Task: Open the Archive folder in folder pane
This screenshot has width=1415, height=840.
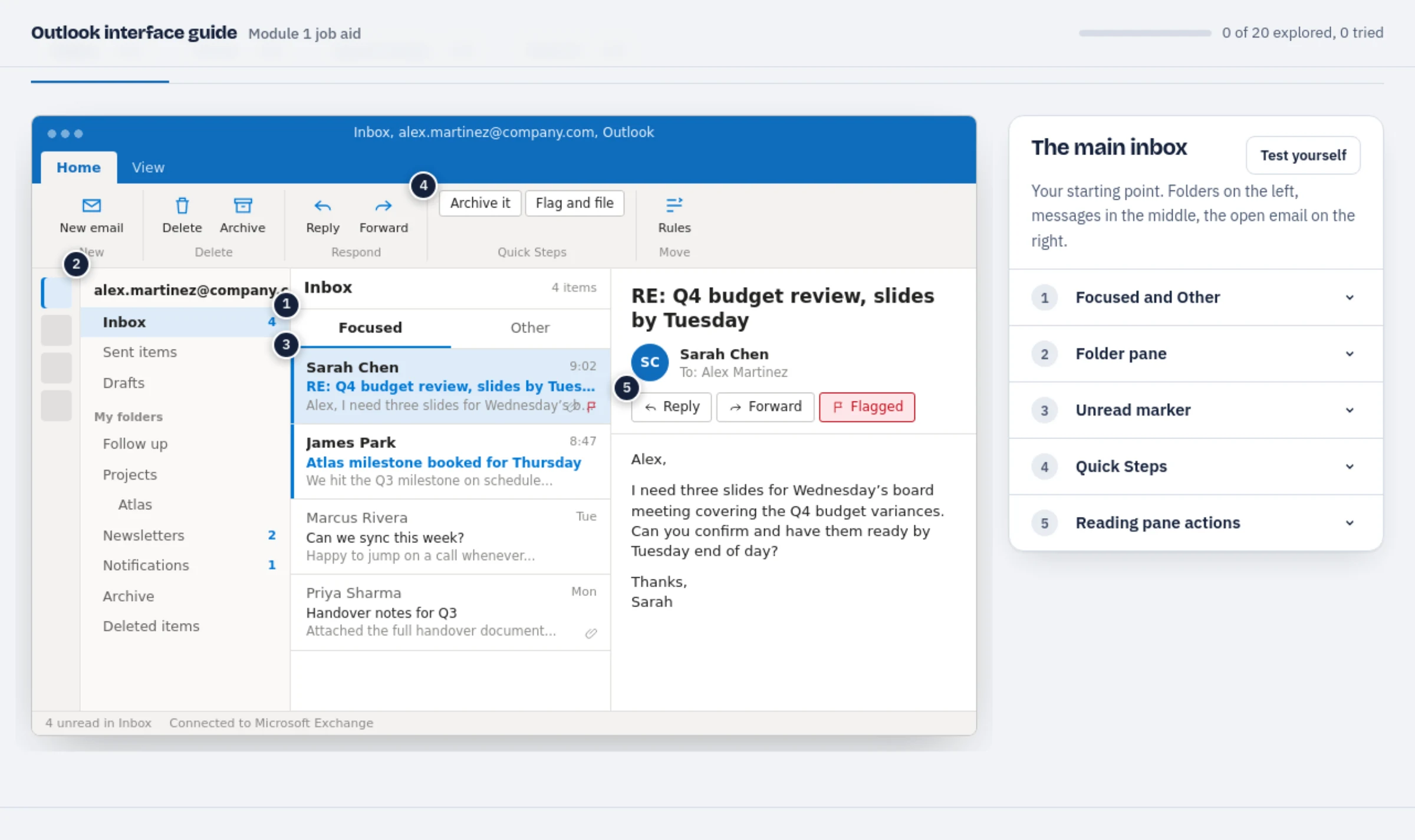Action: [185, 596]
